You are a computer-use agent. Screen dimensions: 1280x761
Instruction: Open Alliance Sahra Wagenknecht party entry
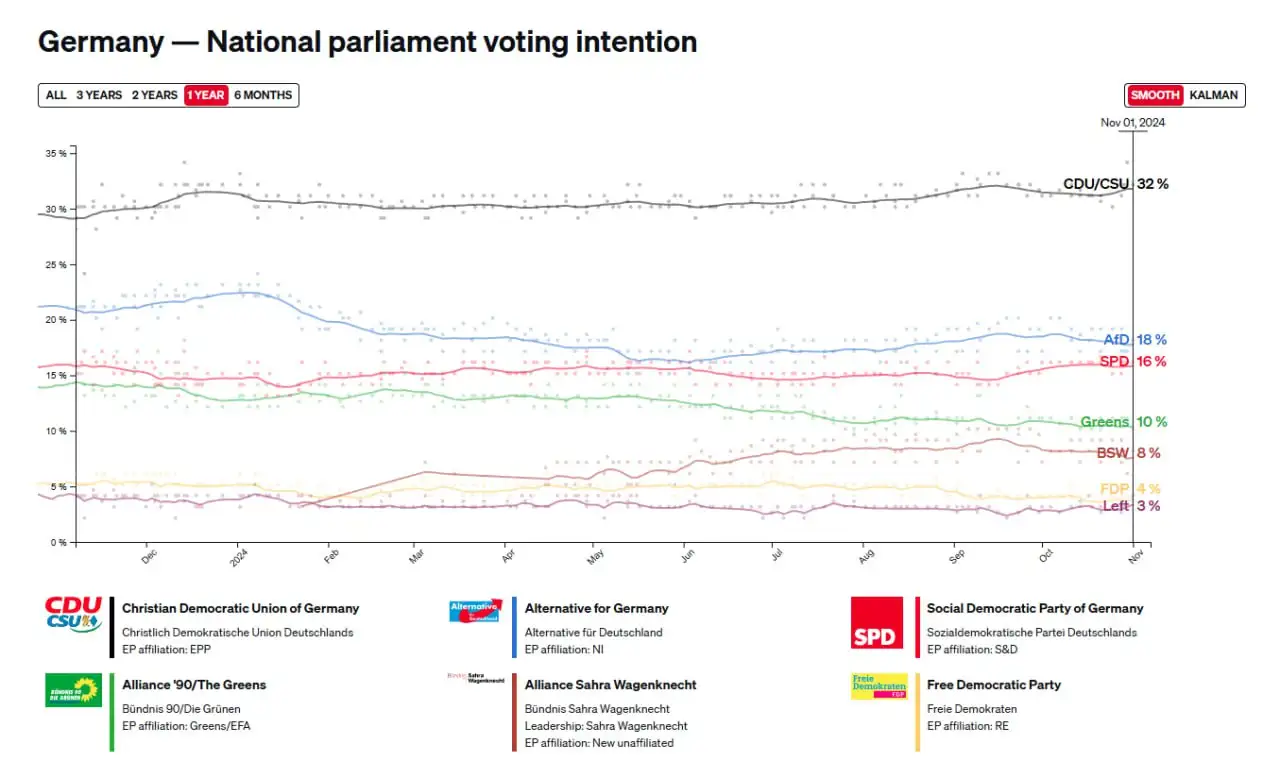[610, 685]
